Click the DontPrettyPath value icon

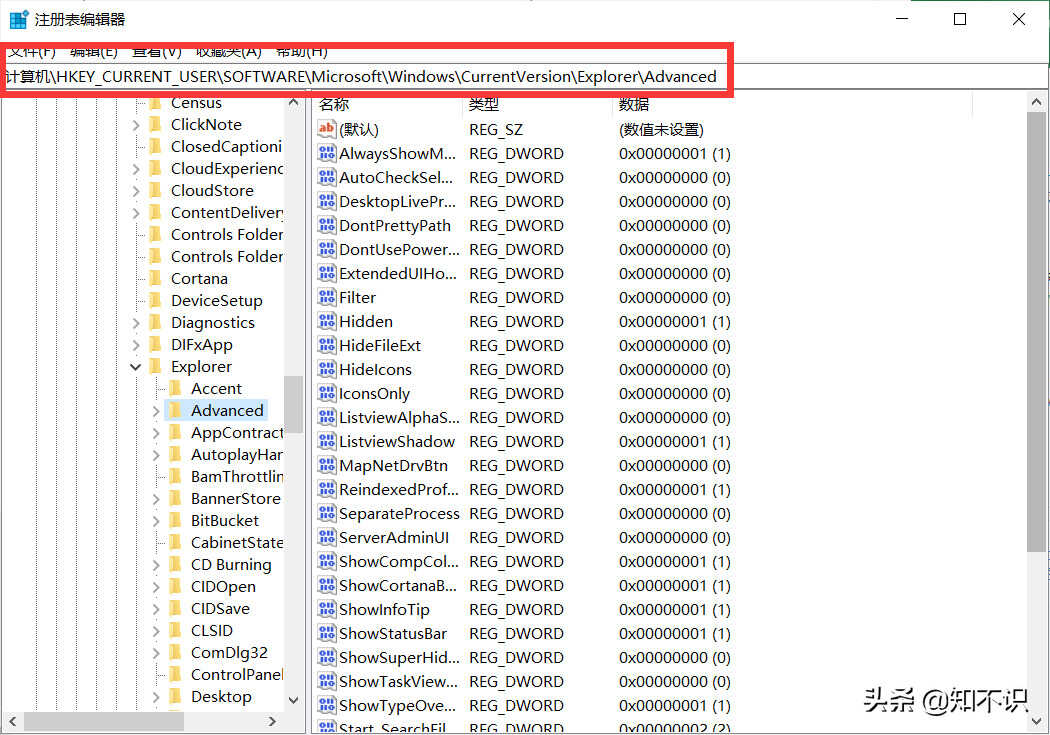tap(327, 226)
